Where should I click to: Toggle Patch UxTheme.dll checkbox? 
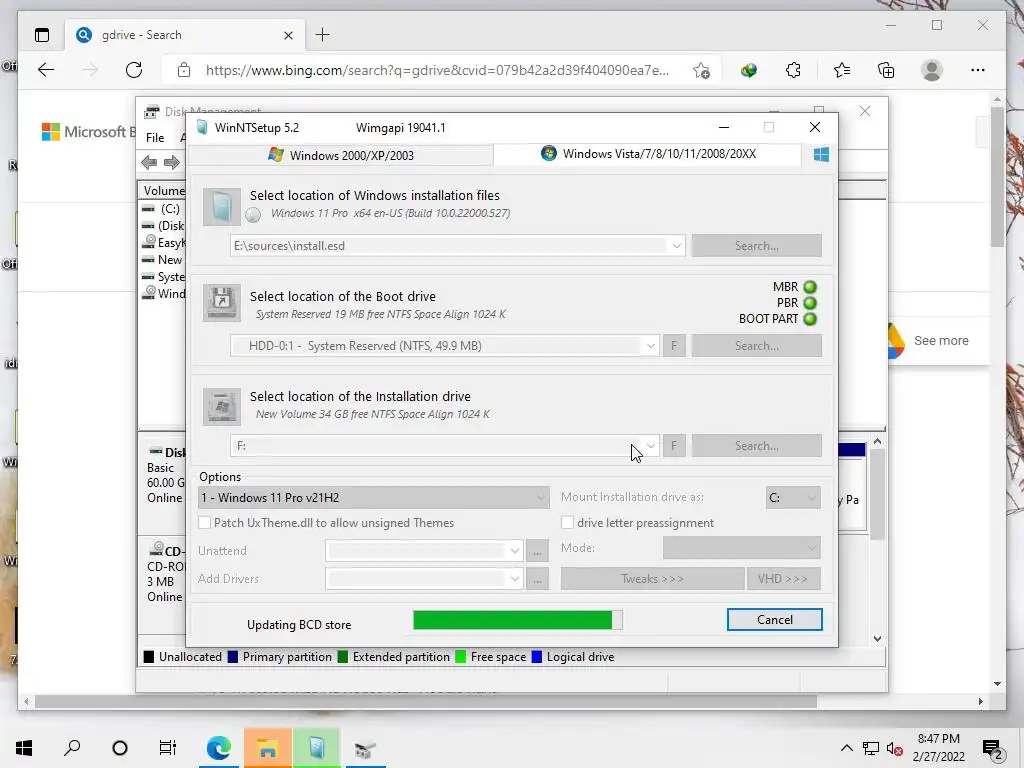pos(204,522)
